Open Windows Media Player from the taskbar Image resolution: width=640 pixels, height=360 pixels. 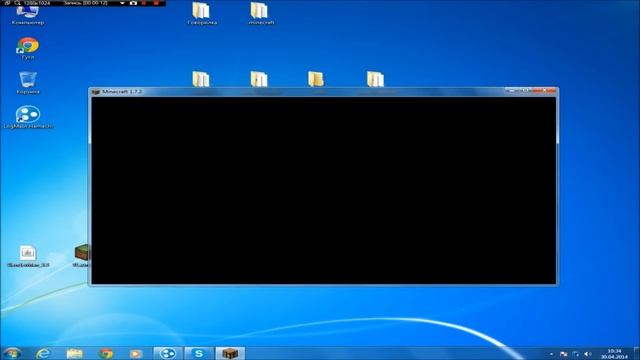point(136,353)
